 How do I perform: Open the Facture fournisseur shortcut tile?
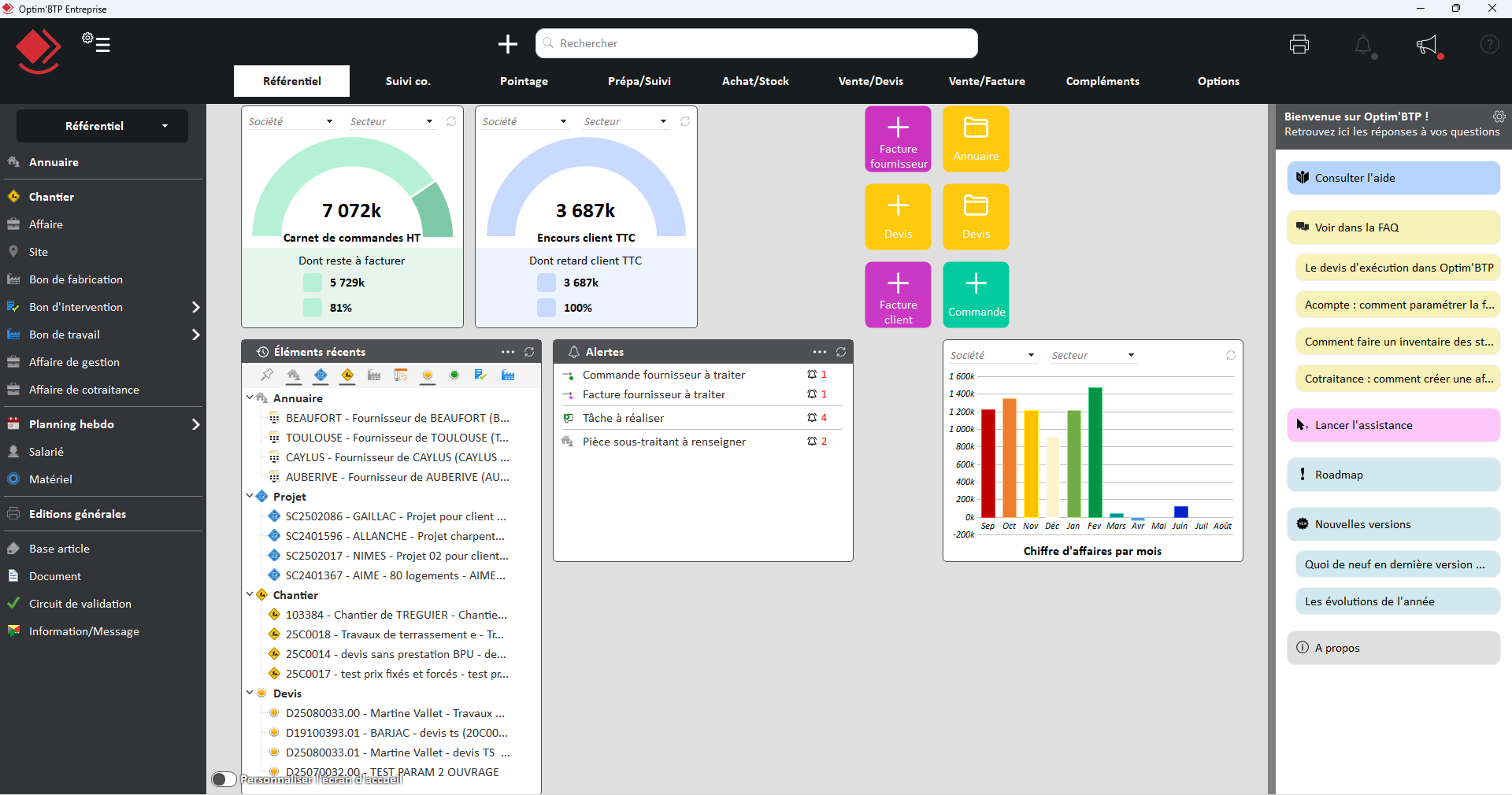point(898,139)
